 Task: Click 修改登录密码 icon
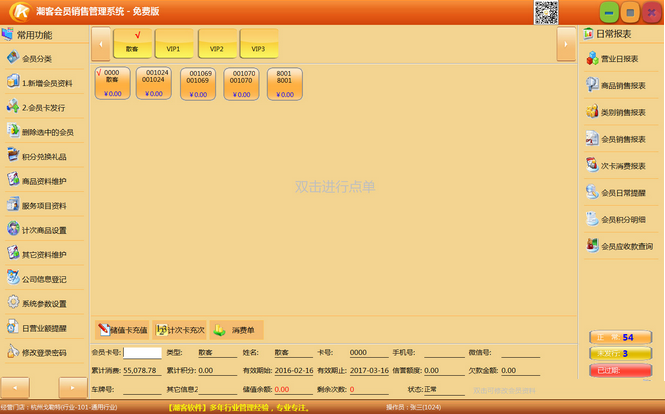13,351
